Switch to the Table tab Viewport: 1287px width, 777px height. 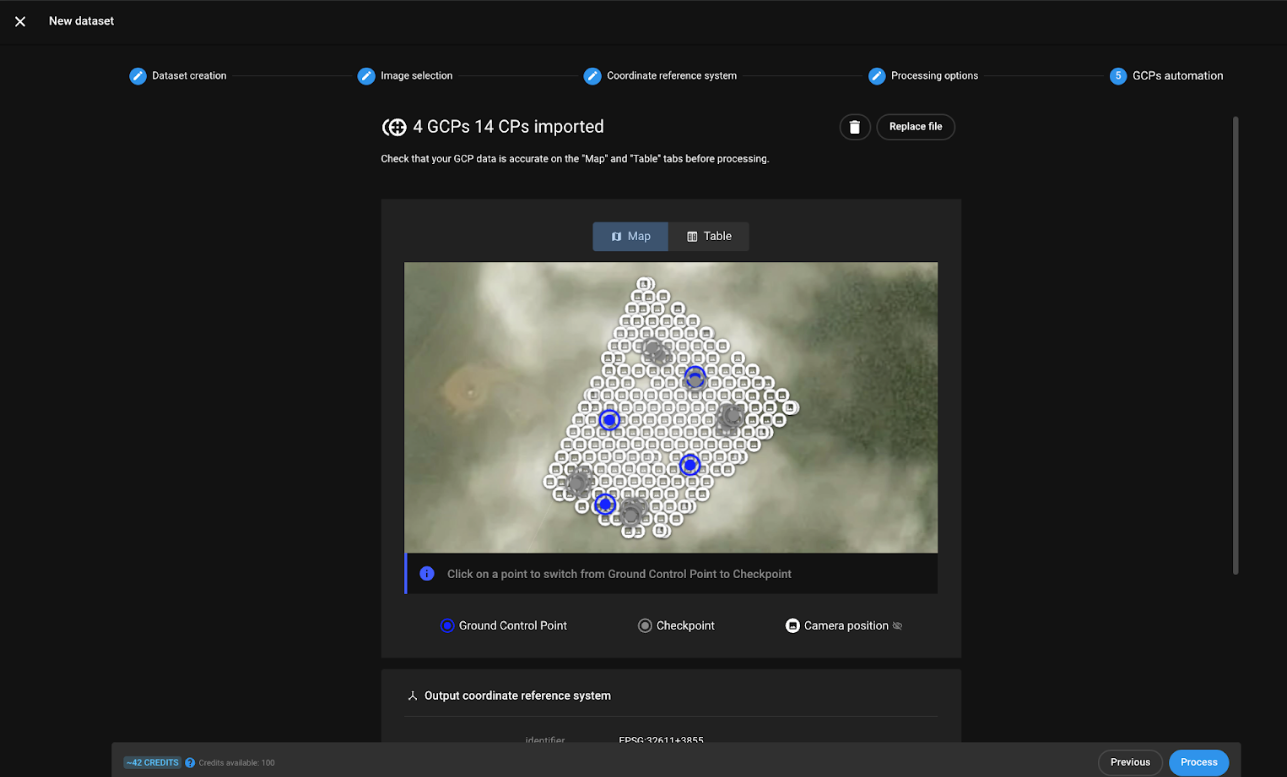[x=709, y=236]
